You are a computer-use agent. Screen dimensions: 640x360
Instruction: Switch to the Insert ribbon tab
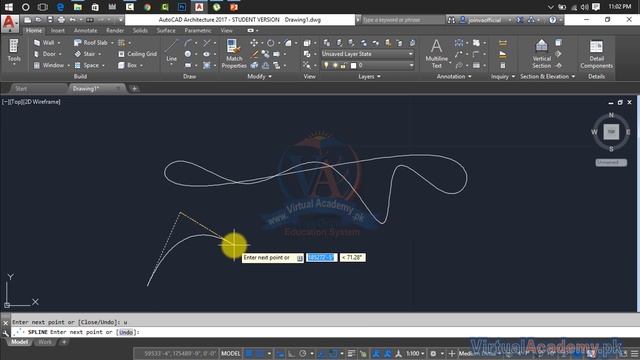58,31
